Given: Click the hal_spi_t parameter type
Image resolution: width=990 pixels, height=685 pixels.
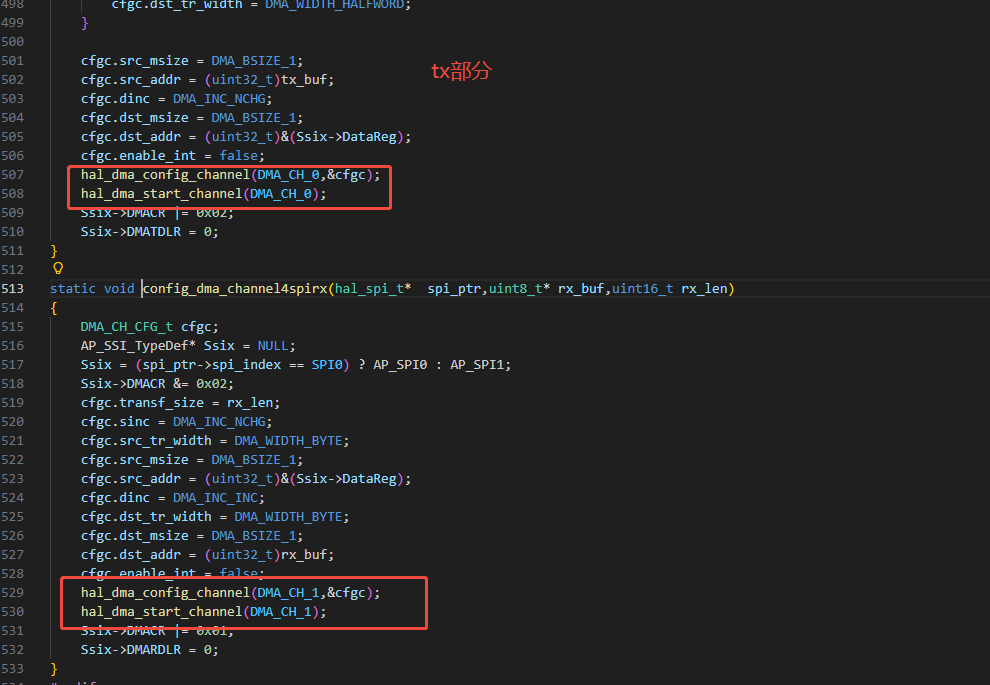Looking at the screenshot, I should pos(368,289).
